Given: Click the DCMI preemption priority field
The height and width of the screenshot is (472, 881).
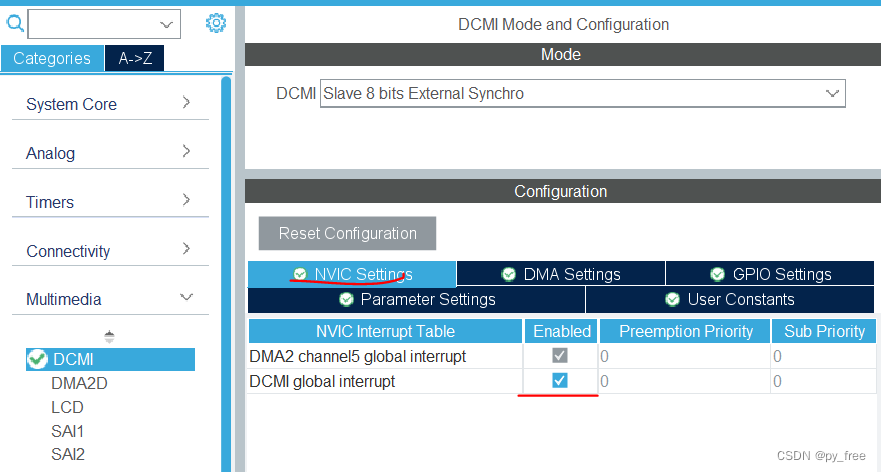Looking at the screenshot, I should coord(683,381).
